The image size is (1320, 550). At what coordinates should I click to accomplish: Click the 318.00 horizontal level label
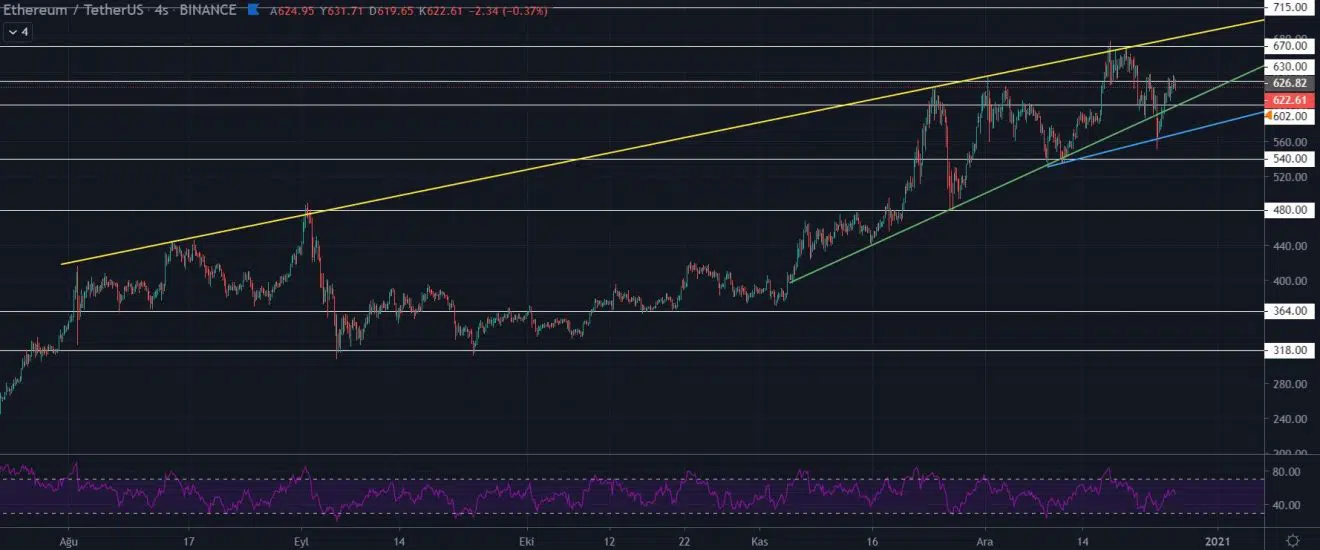tap(1290, 350)
